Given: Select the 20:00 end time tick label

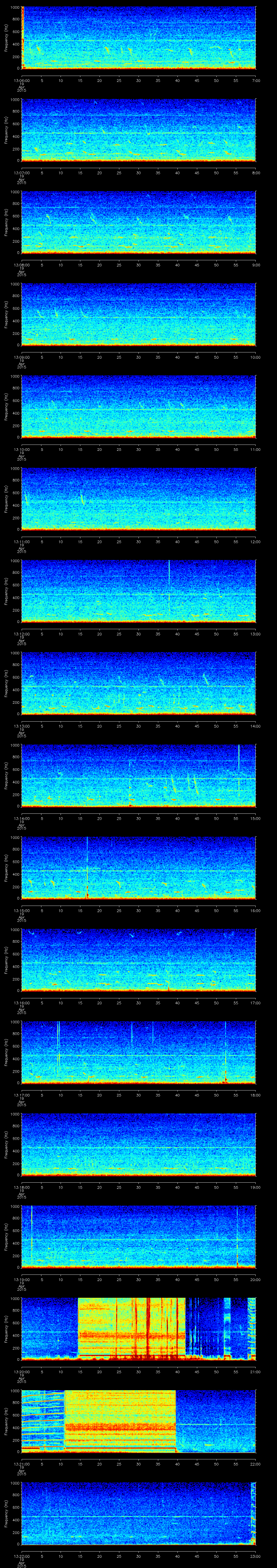Looking at the screenshot, I should (x=256, y=1279).
